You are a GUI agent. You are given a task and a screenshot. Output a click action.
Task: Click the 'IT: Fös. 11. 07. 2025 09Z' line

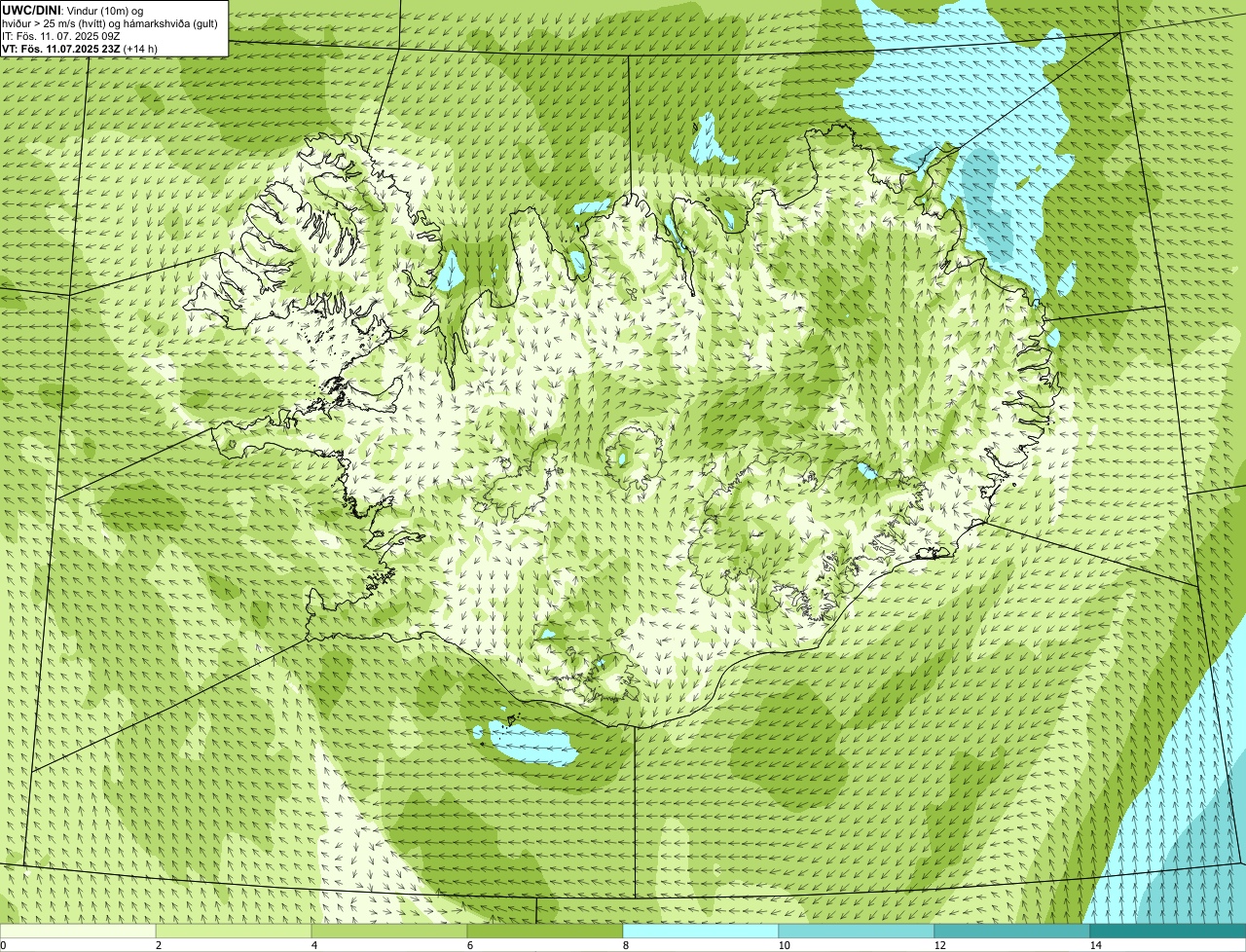tap(61, 35)
